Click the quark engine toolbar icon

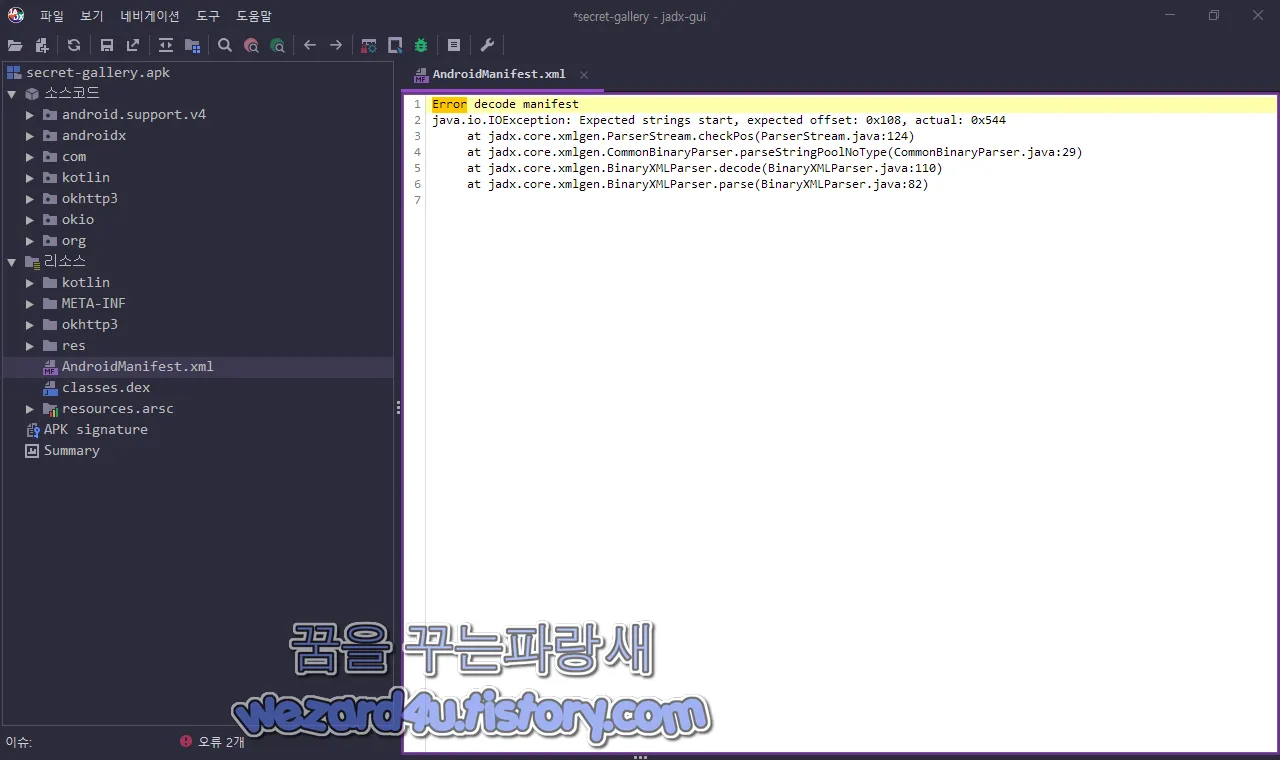coord(395,45)
